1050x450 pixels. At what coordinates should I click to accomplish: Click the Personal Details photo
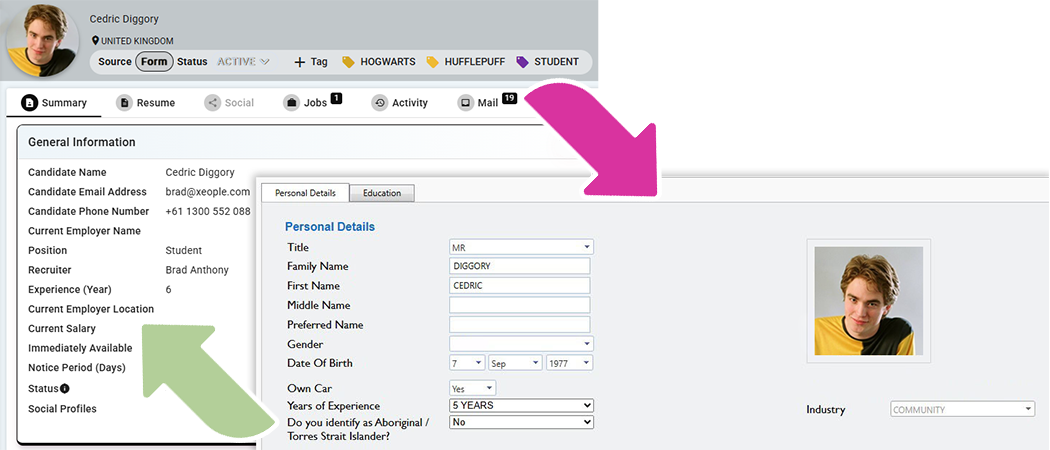869,301
